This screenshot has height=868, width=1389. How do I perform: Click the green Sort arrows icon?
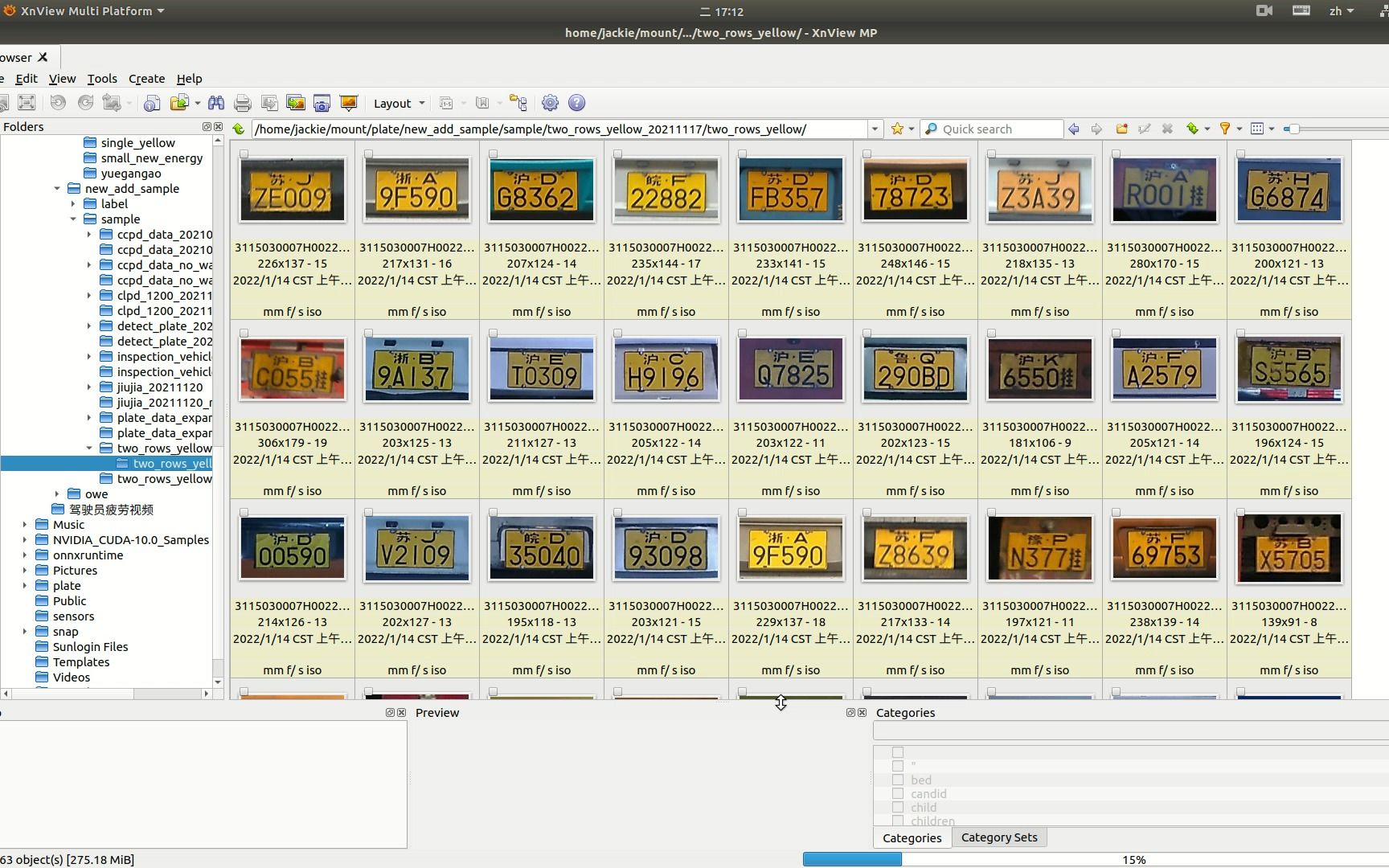point(1192,129)
